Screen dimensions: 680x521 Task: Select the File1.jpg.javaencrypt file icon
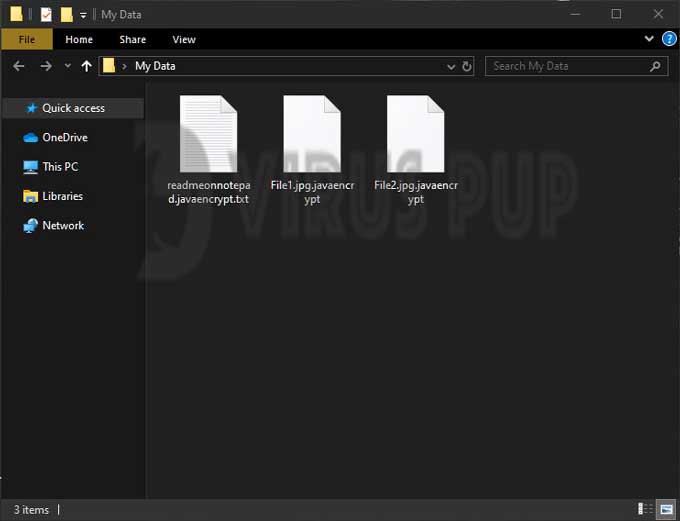coord(312,134)
